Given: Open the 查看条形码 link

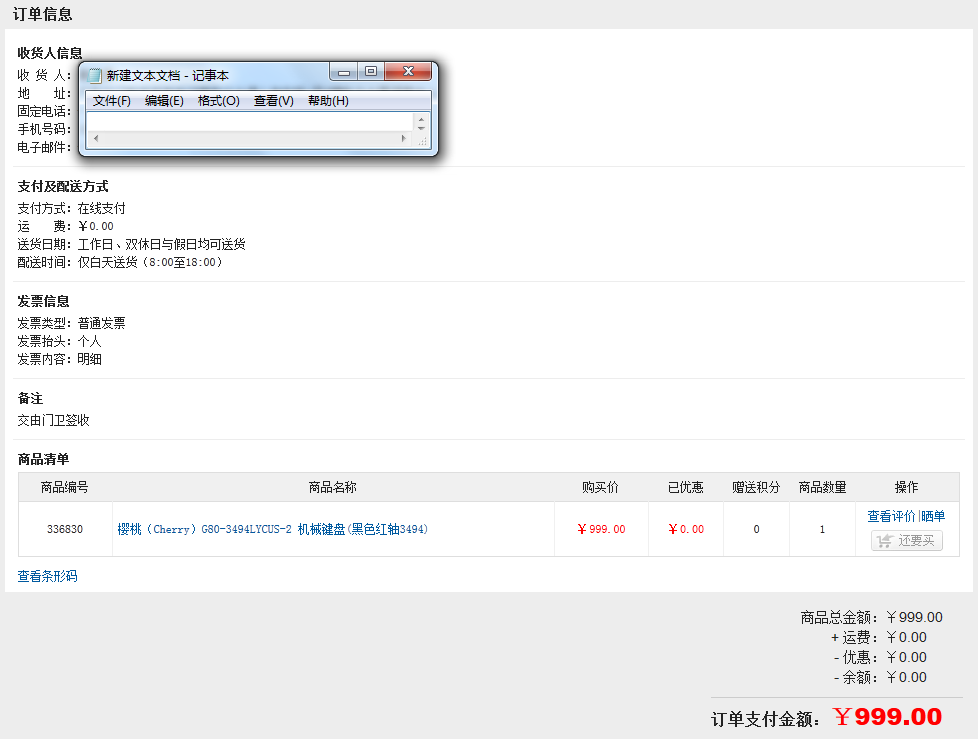Looking at the screenshot, I should (x=47, y=576).
